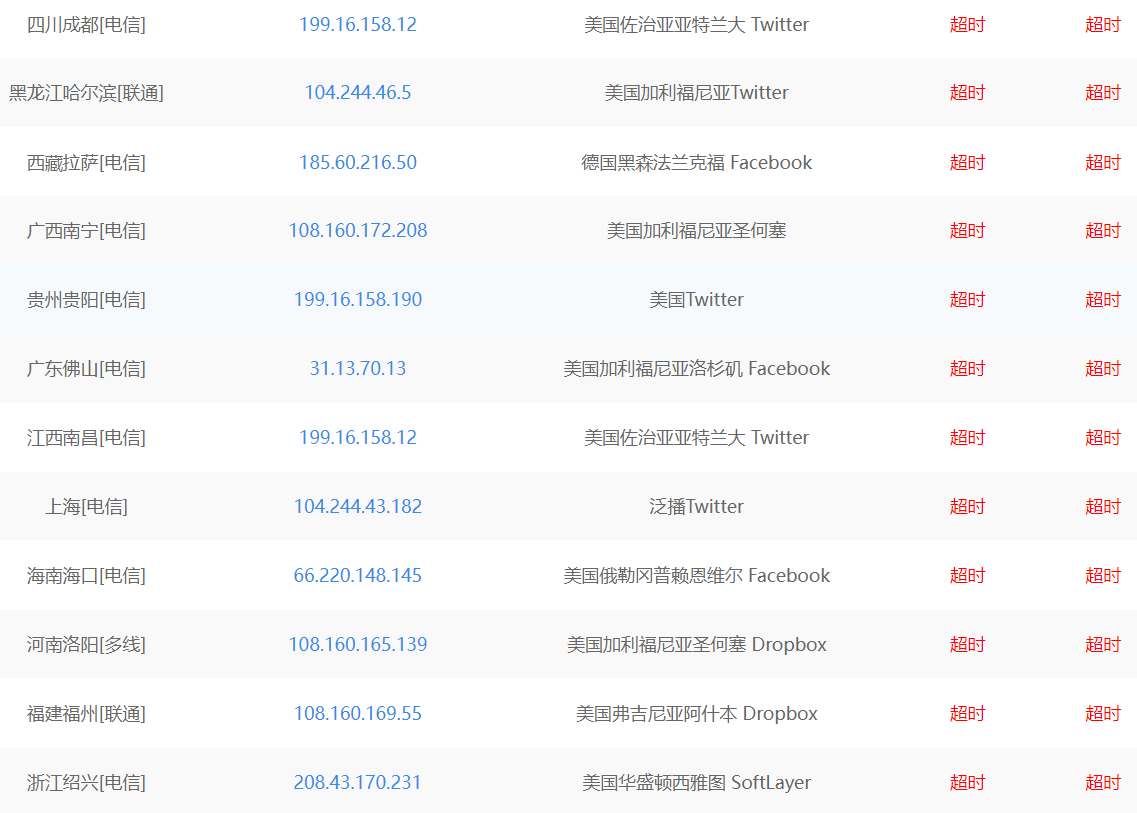Select 美国华盛顿西雅图 SoftLayer description
The width and height of the screenshot is (1137, 813).
click(696, 783)
